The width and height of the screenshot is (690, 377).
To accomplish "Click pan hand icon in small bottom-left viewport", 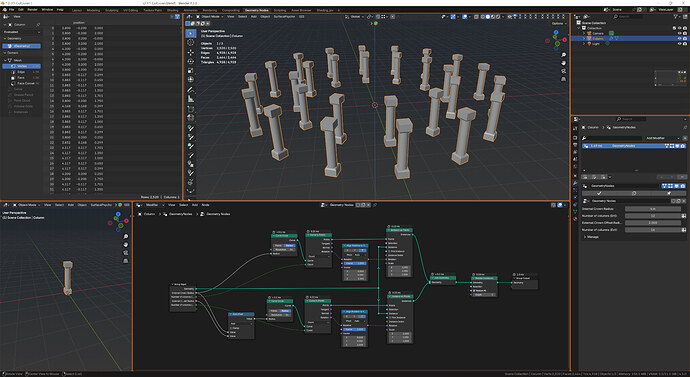I will coord(125,245).
